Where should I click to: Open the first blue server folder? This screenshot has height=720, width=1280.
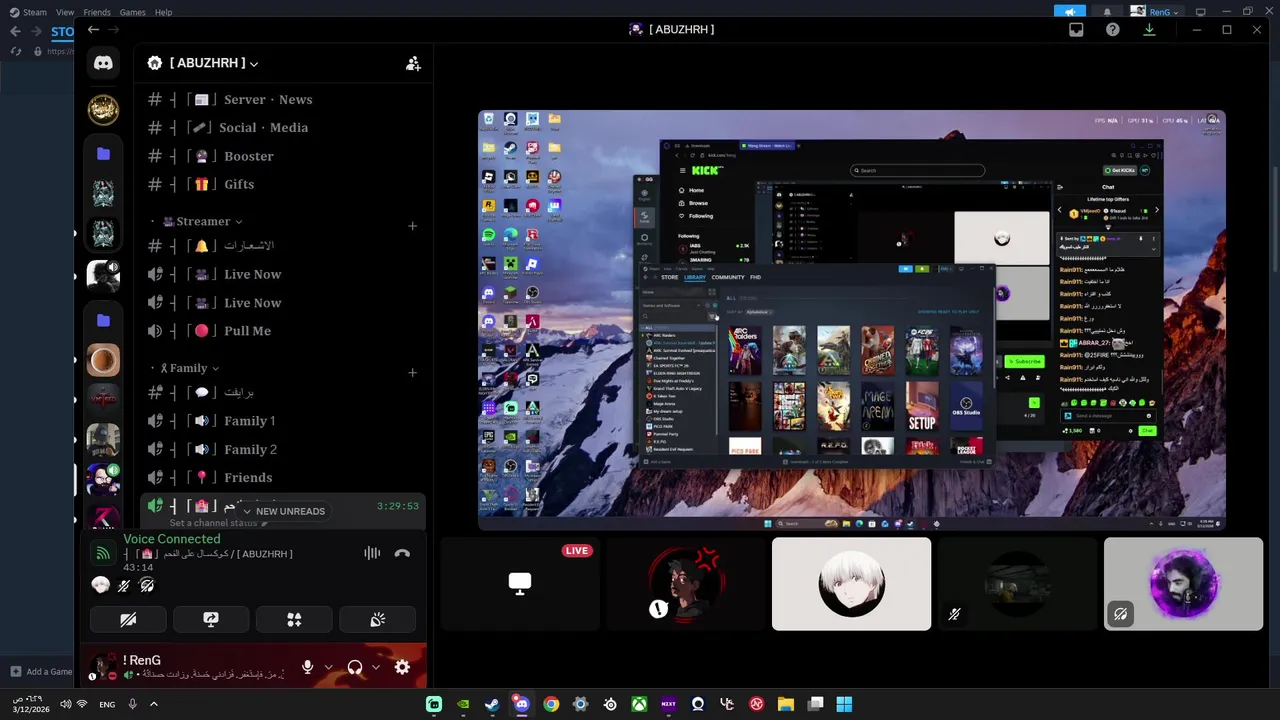click(x=103, y=154)
